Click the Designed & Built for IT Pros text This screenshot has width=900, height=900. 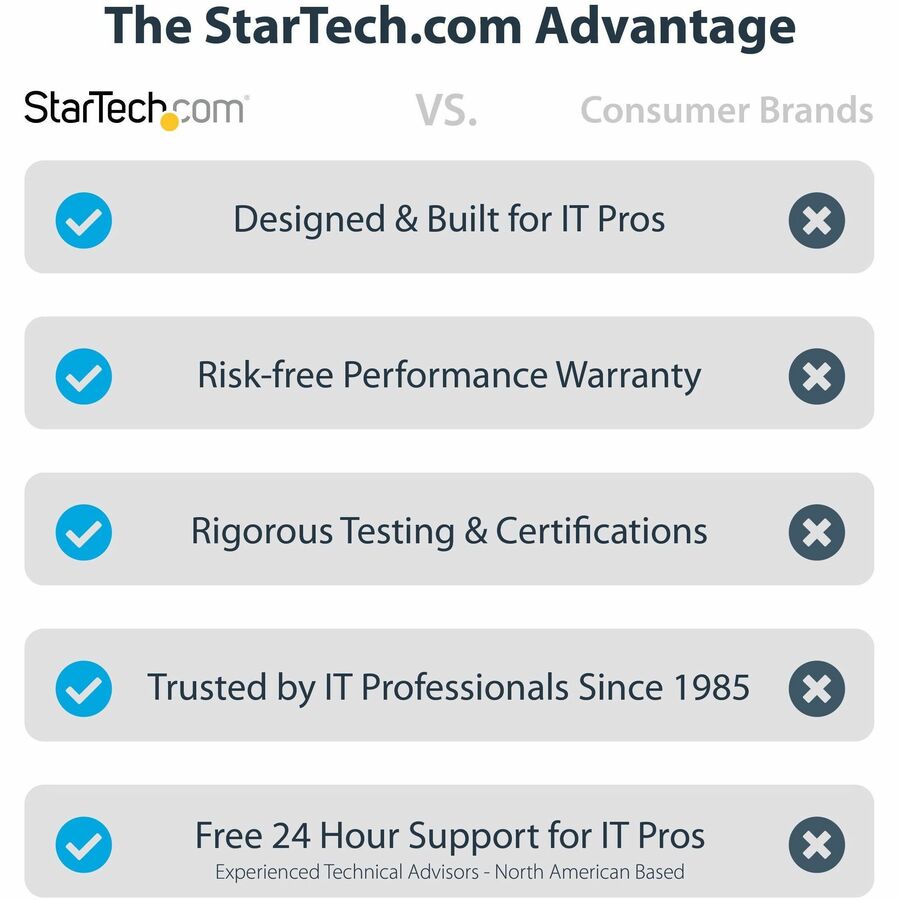[x=449, y=219]
